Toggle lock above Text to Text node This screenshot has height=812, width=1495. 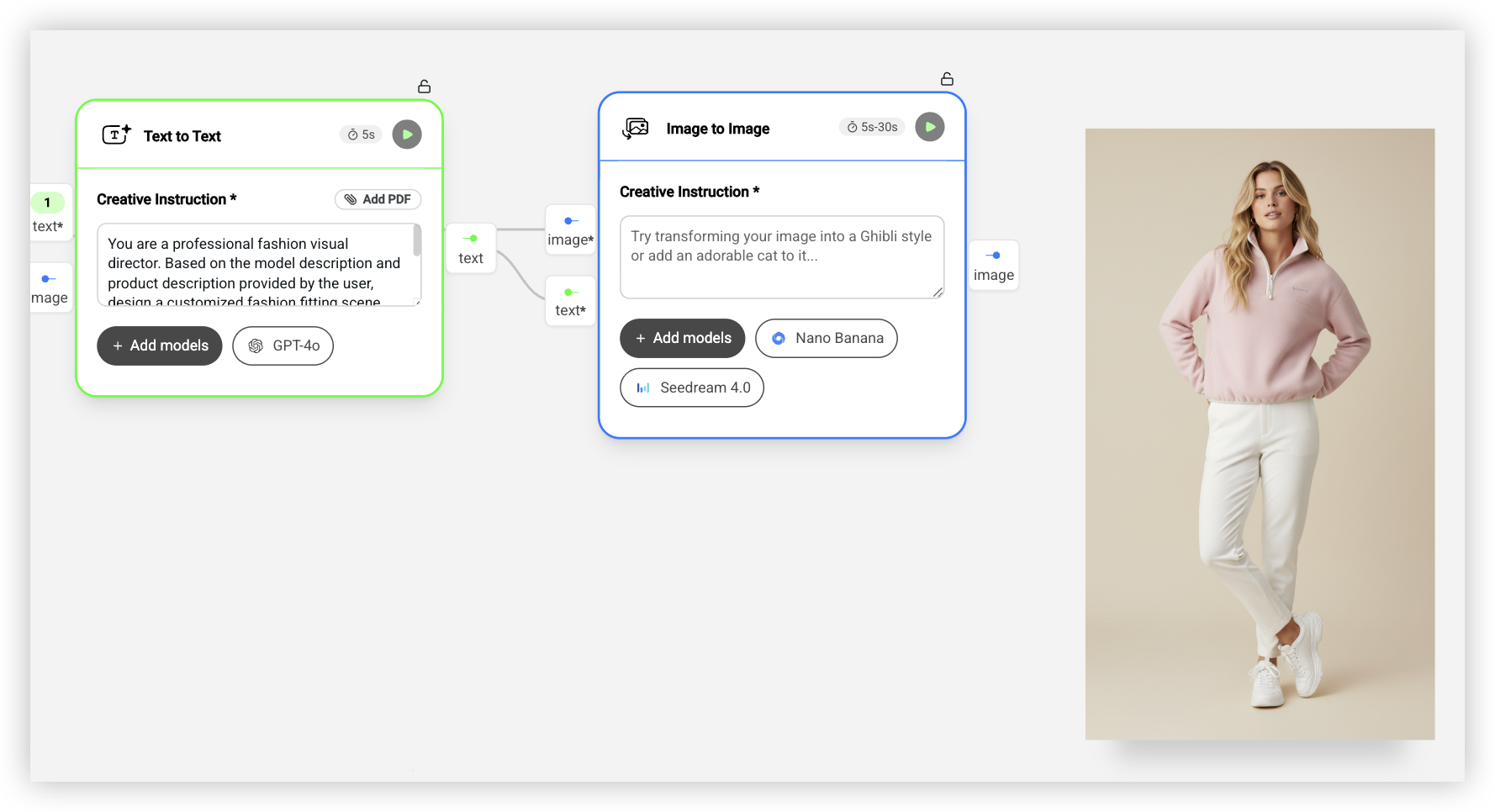tap(425, 87)
